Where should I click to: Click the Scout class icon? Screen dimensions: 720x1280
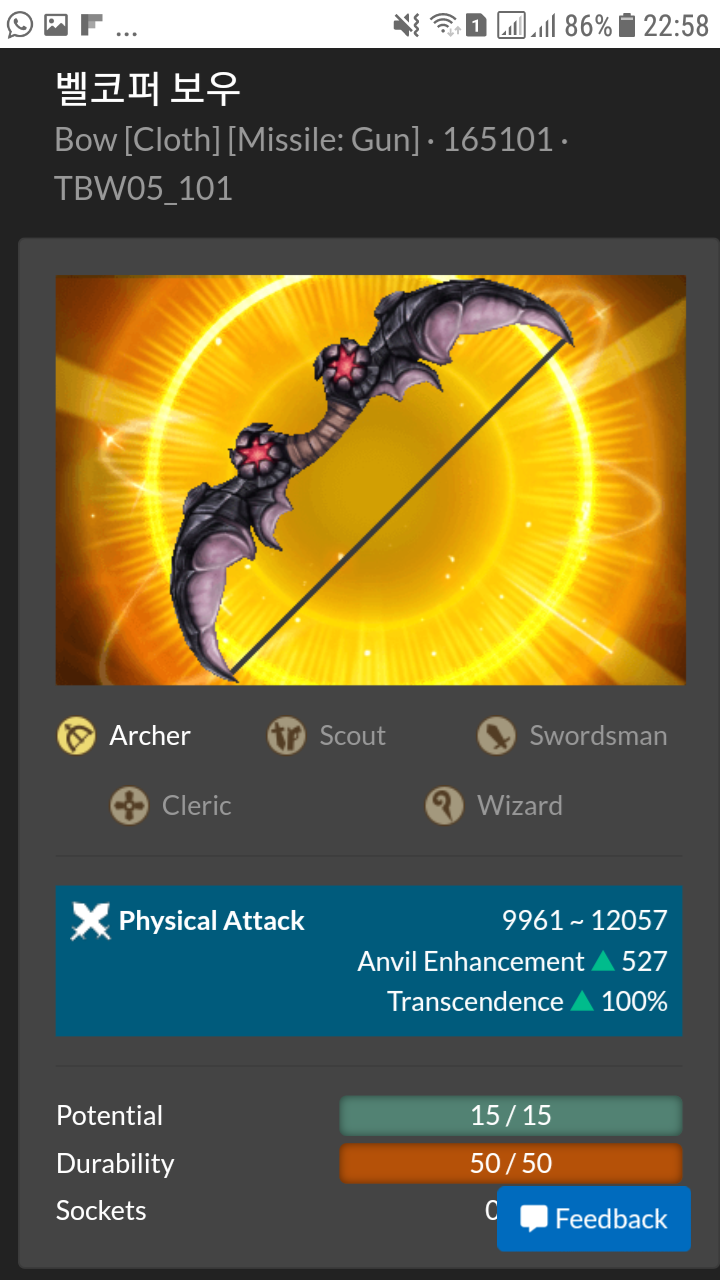[x=286, y=736]
